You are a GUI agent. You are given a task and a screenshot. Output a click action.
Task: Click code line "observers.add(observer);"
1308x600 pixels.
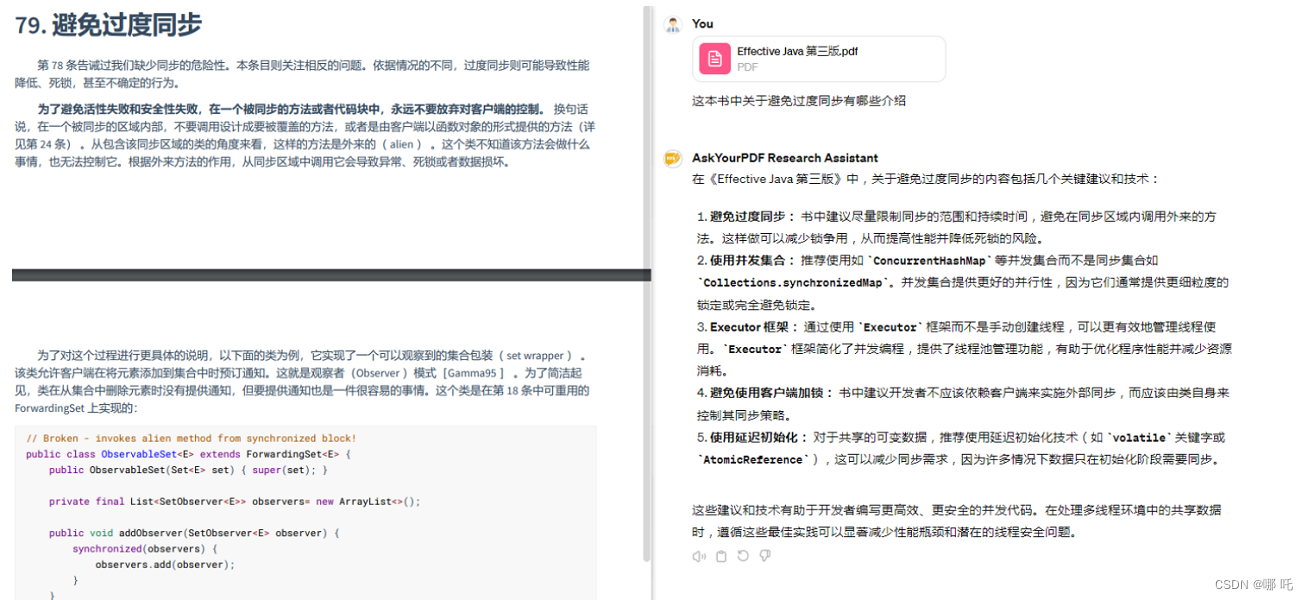165,564
